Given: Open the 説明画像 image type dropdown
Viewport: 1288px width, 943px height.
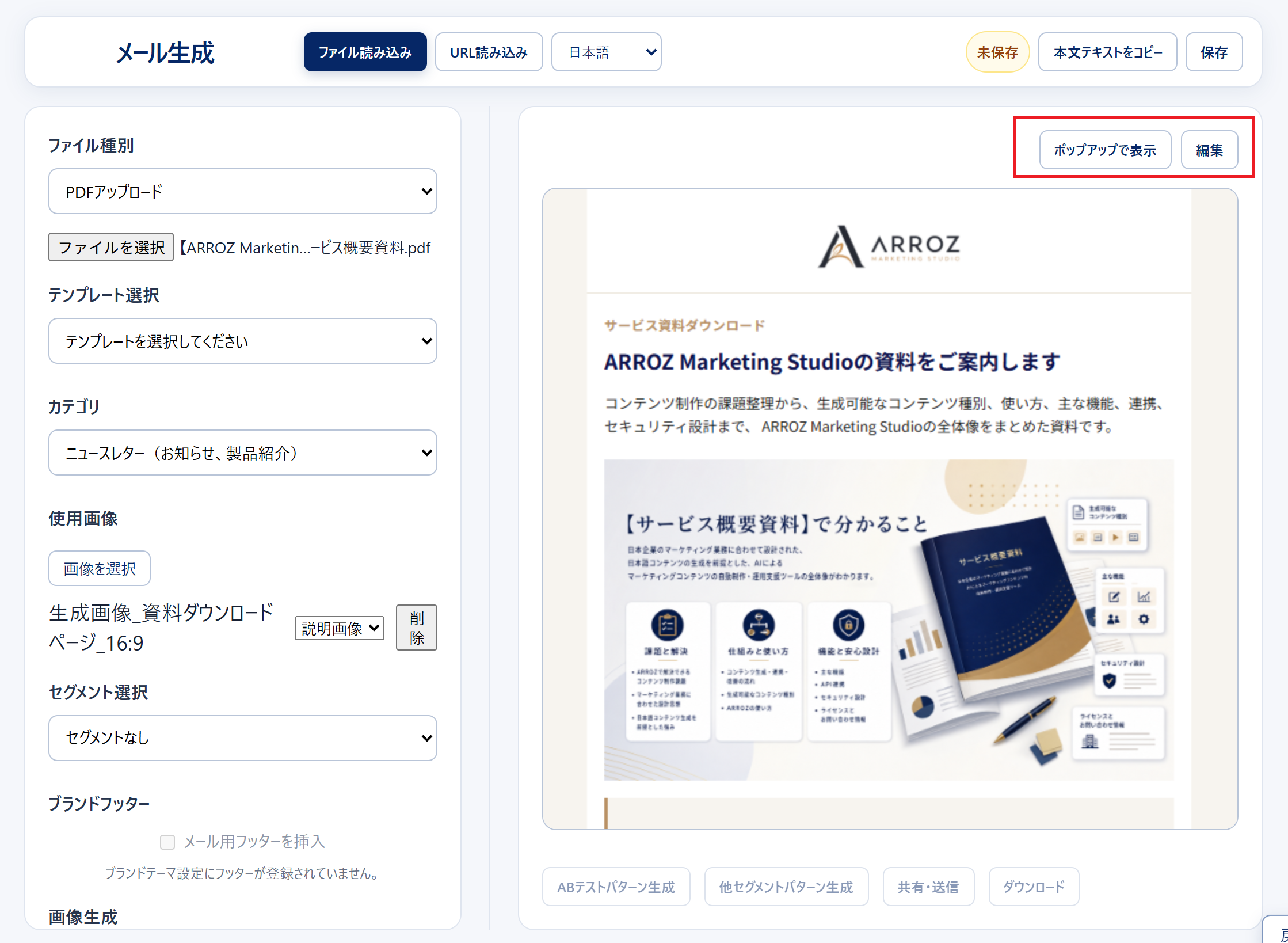Looking at the screenshot, I should 340,628.
